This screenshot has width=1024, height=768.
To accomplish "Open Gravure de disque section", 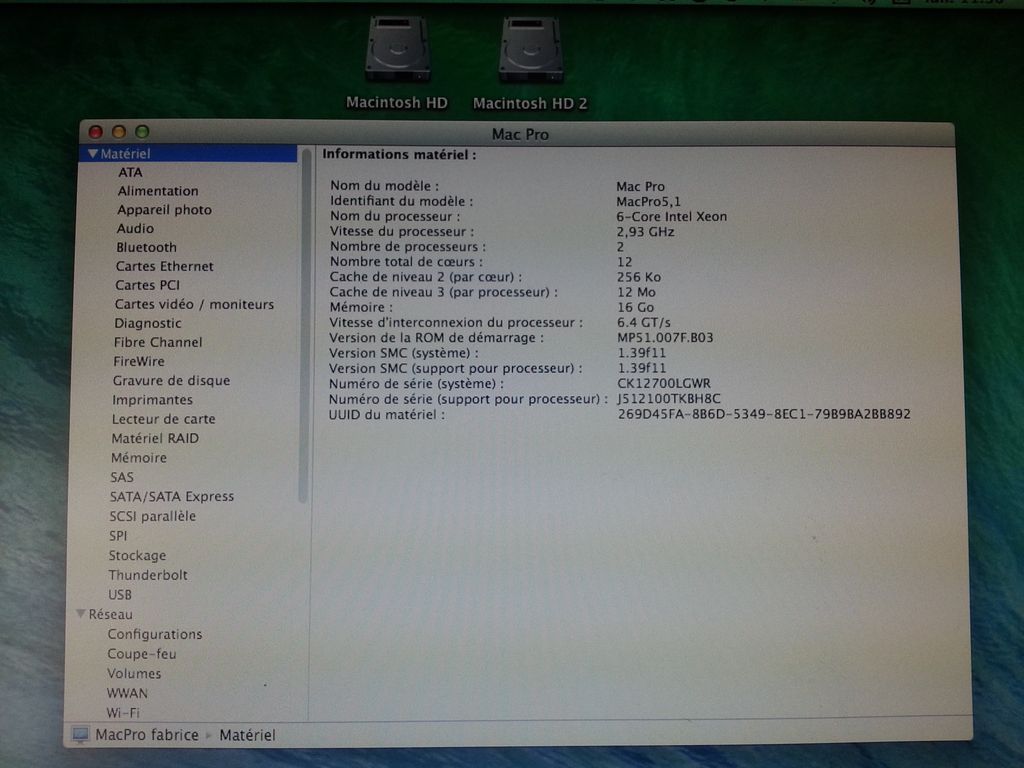I will 171,381.
